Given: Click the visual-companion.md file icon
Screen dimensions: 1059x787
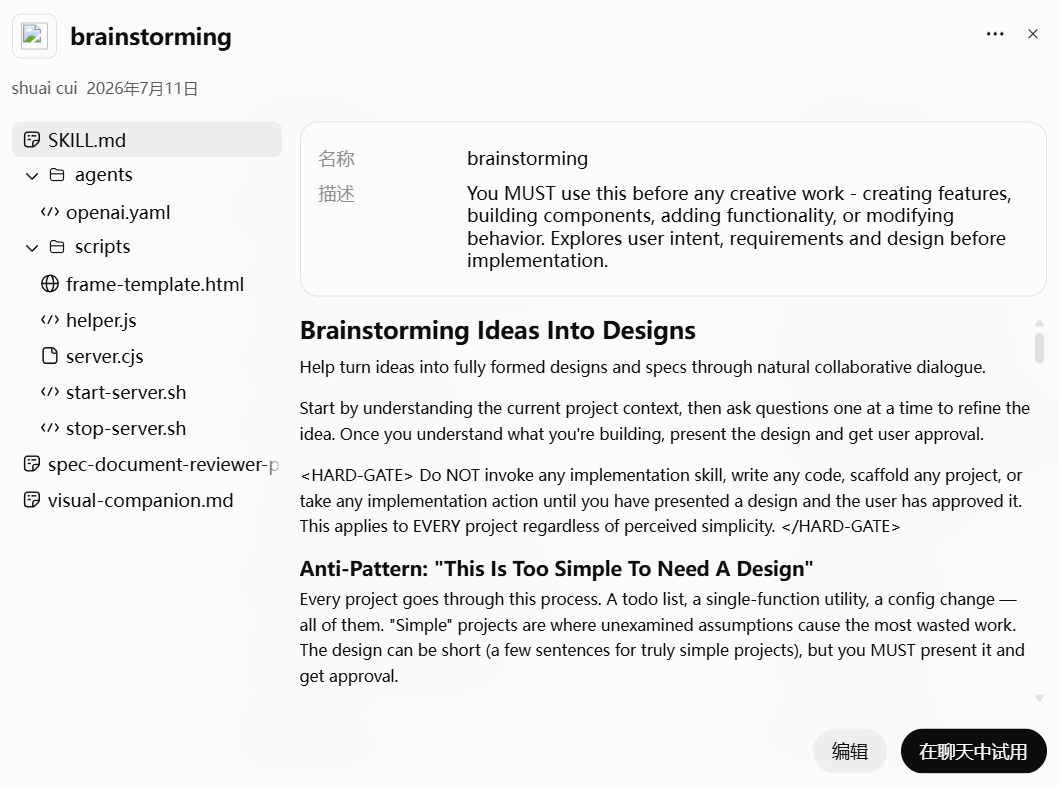Looking at the screenshot, I should (x=32, y=500).
